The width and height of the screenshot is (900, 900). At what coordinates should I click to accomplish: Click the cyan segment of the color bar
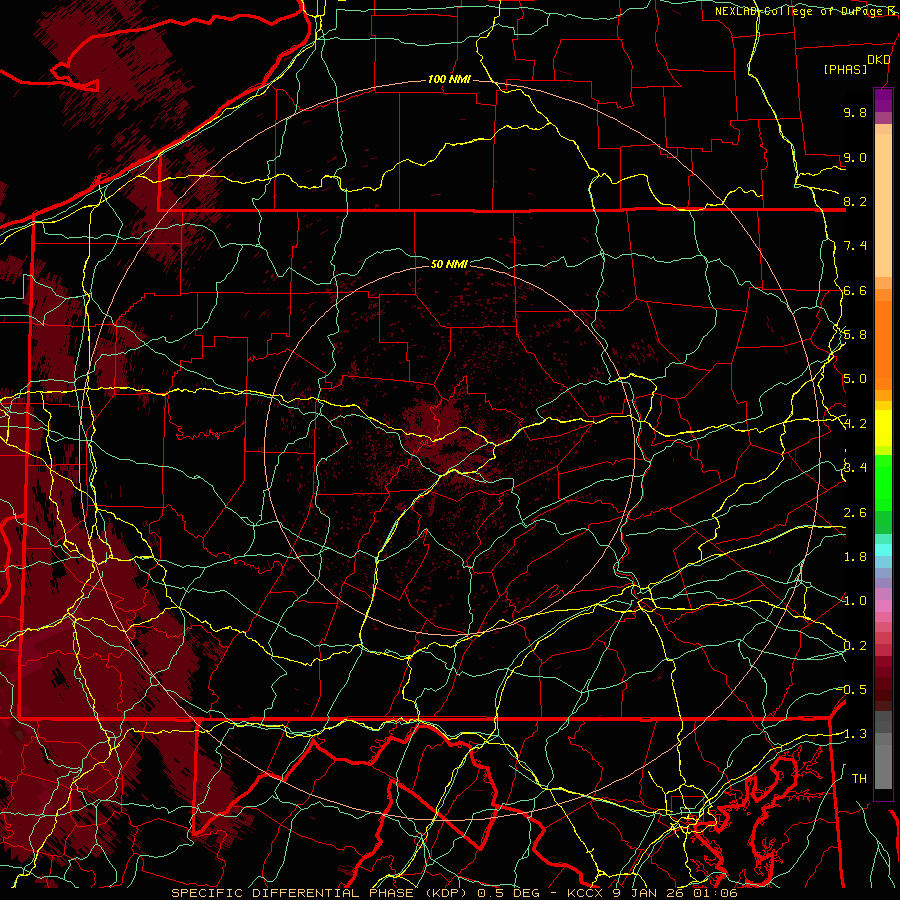click(x=883, y=550)
